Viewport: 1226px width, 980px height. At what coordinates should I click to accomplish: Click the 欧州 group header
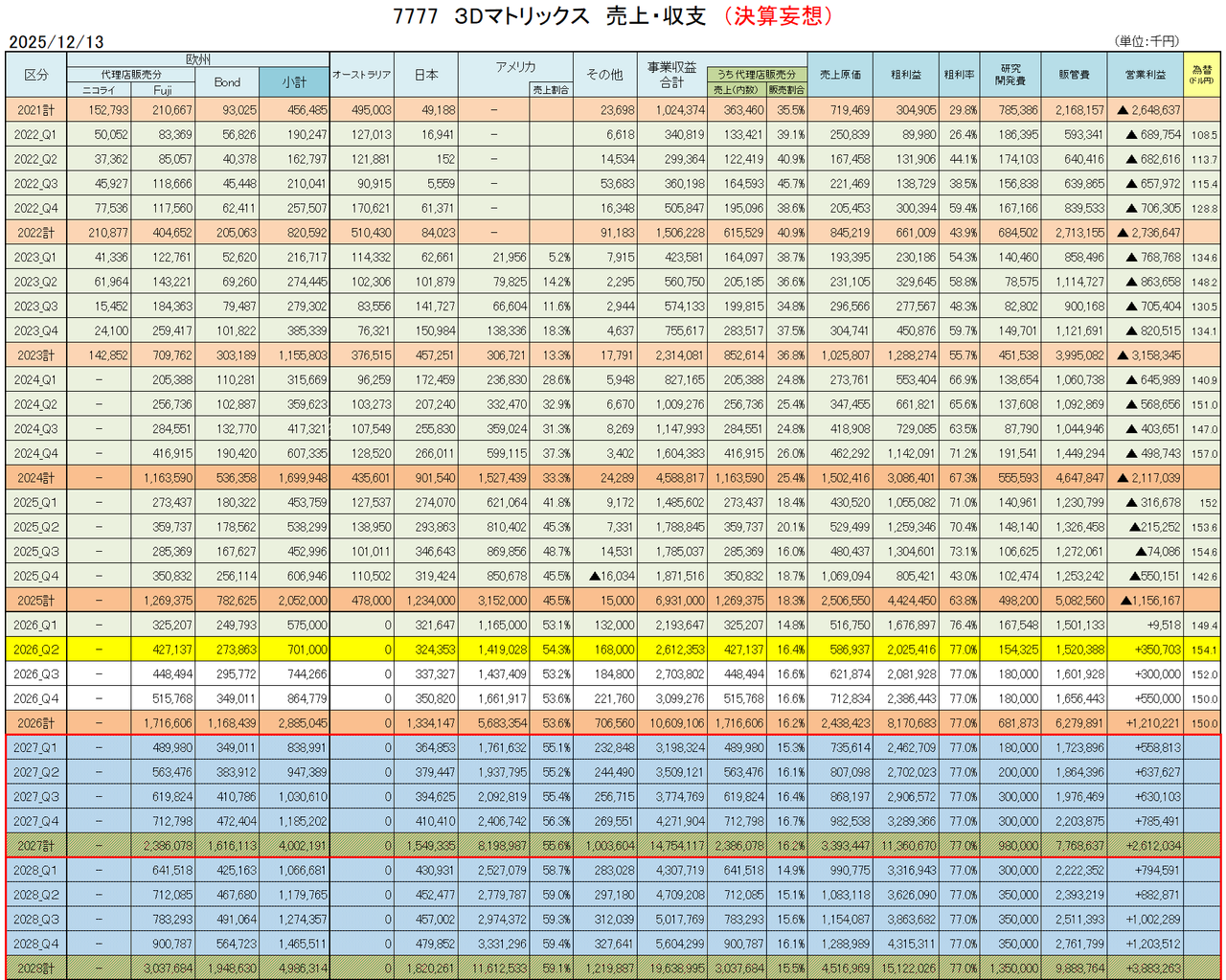[x=198, y=59]
